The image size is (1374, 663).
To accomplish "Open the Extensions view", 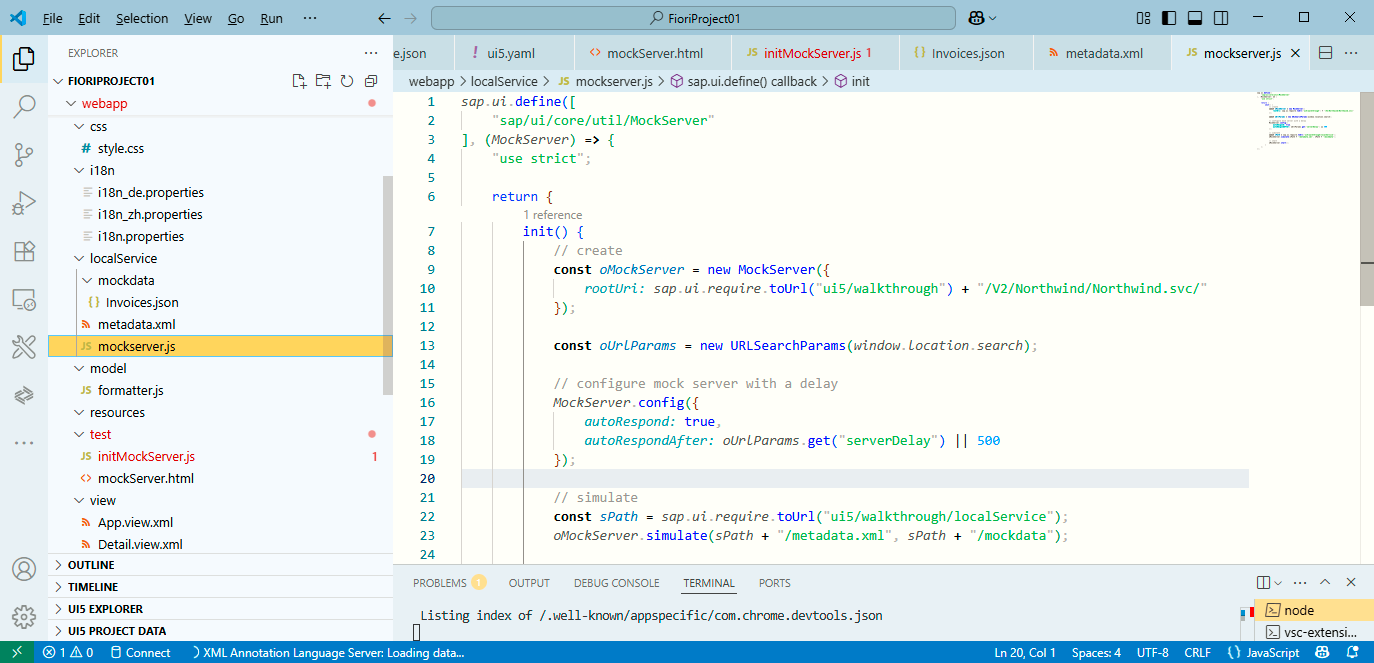I will (x=24, y=251).
